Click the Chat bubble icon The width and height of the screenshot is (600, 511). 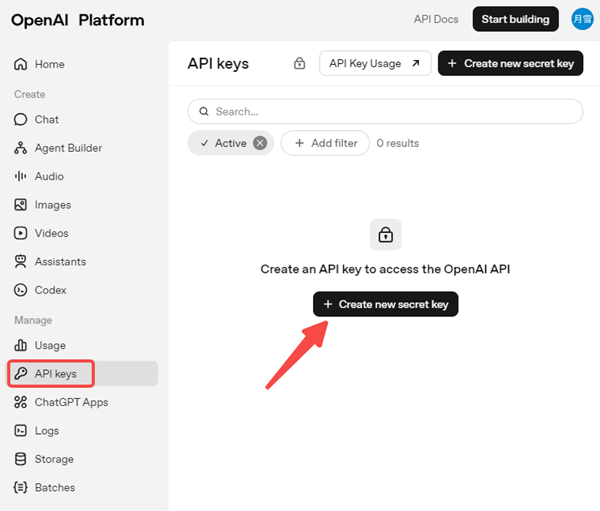[x=21, y=119]
